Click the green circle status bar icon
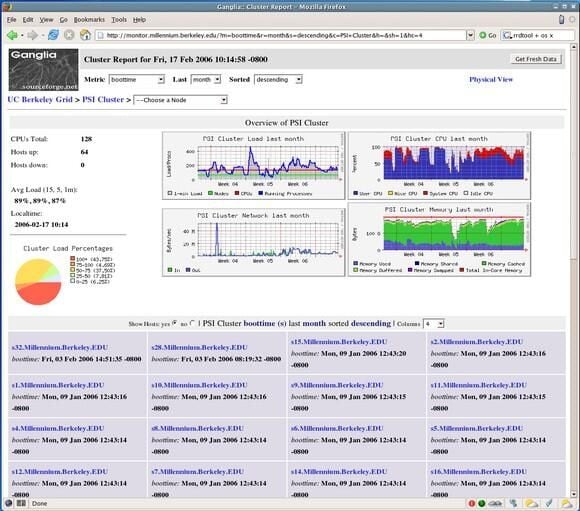The height and width of the screenshot is (511, 580). 482,503
